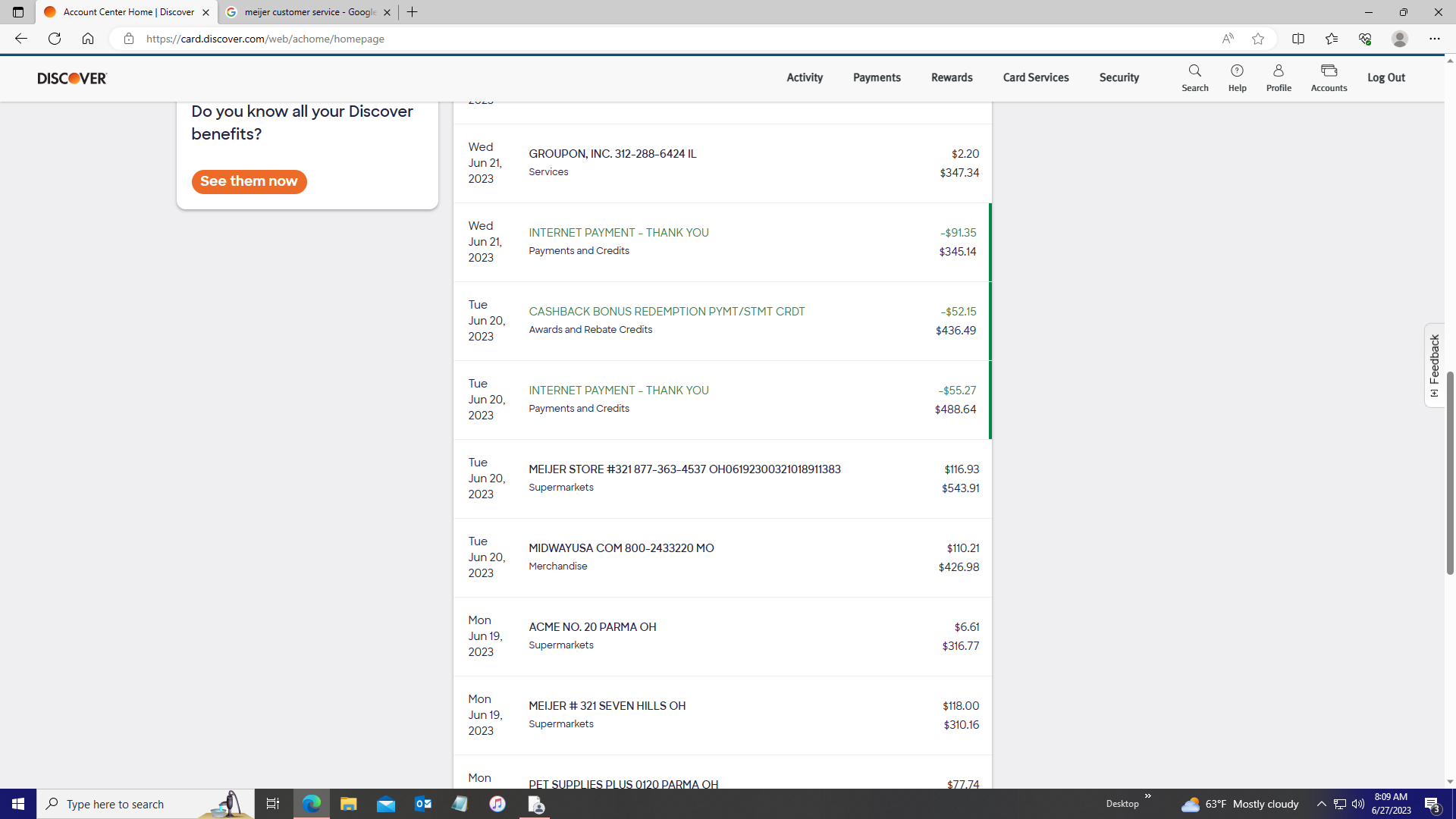
Task: Open the Feedback side tab
Action: [1434, 366]
